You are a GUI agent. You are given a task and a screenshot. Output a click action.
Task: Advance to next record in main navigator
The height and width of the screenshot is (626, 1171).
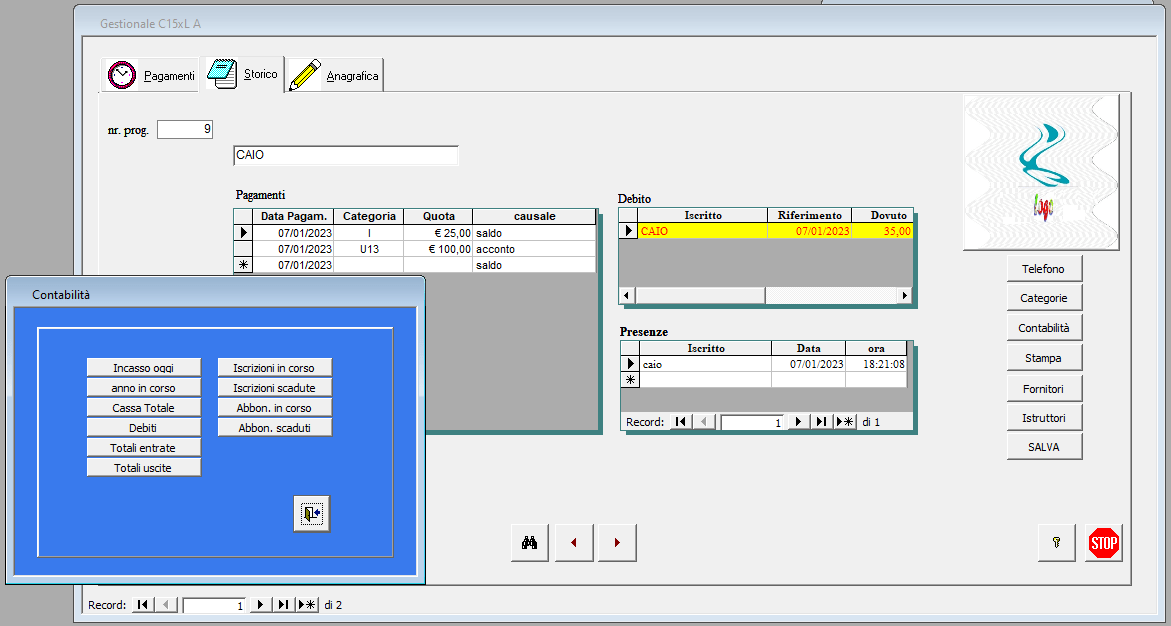click(x=261, y=605)
